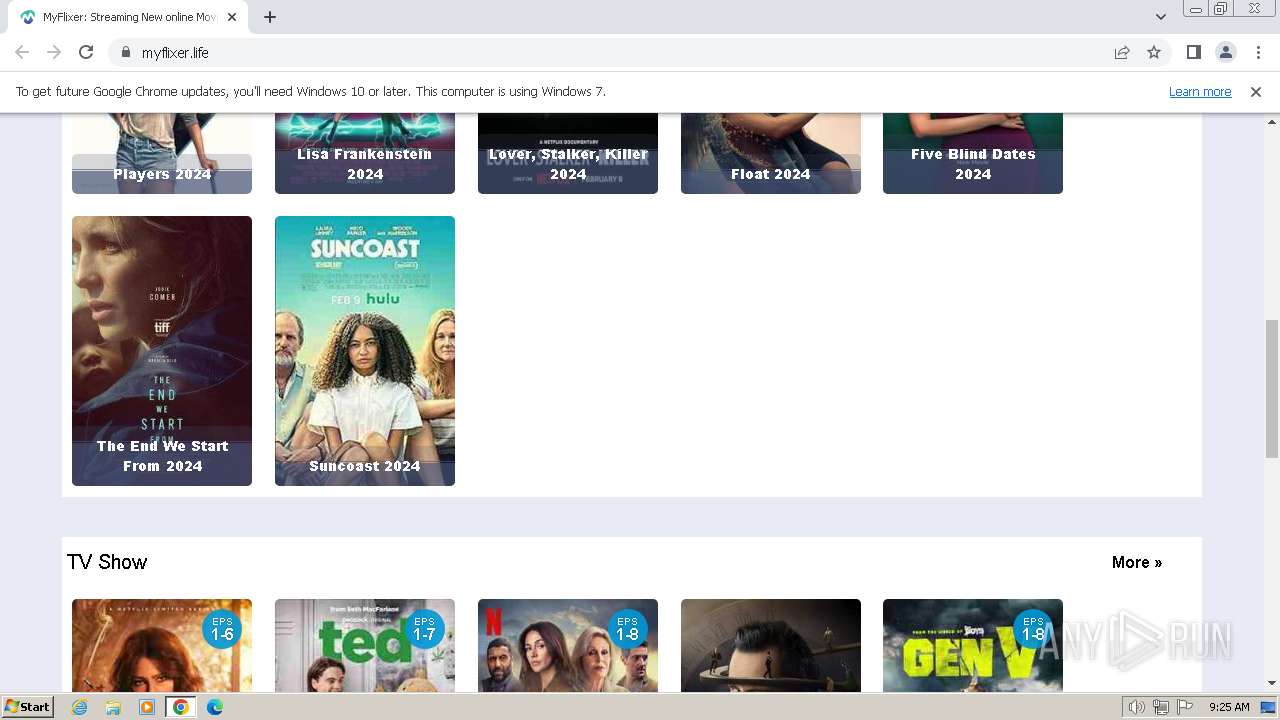
Task: Click the browser Back arrow
Action: tap(22, 52)
